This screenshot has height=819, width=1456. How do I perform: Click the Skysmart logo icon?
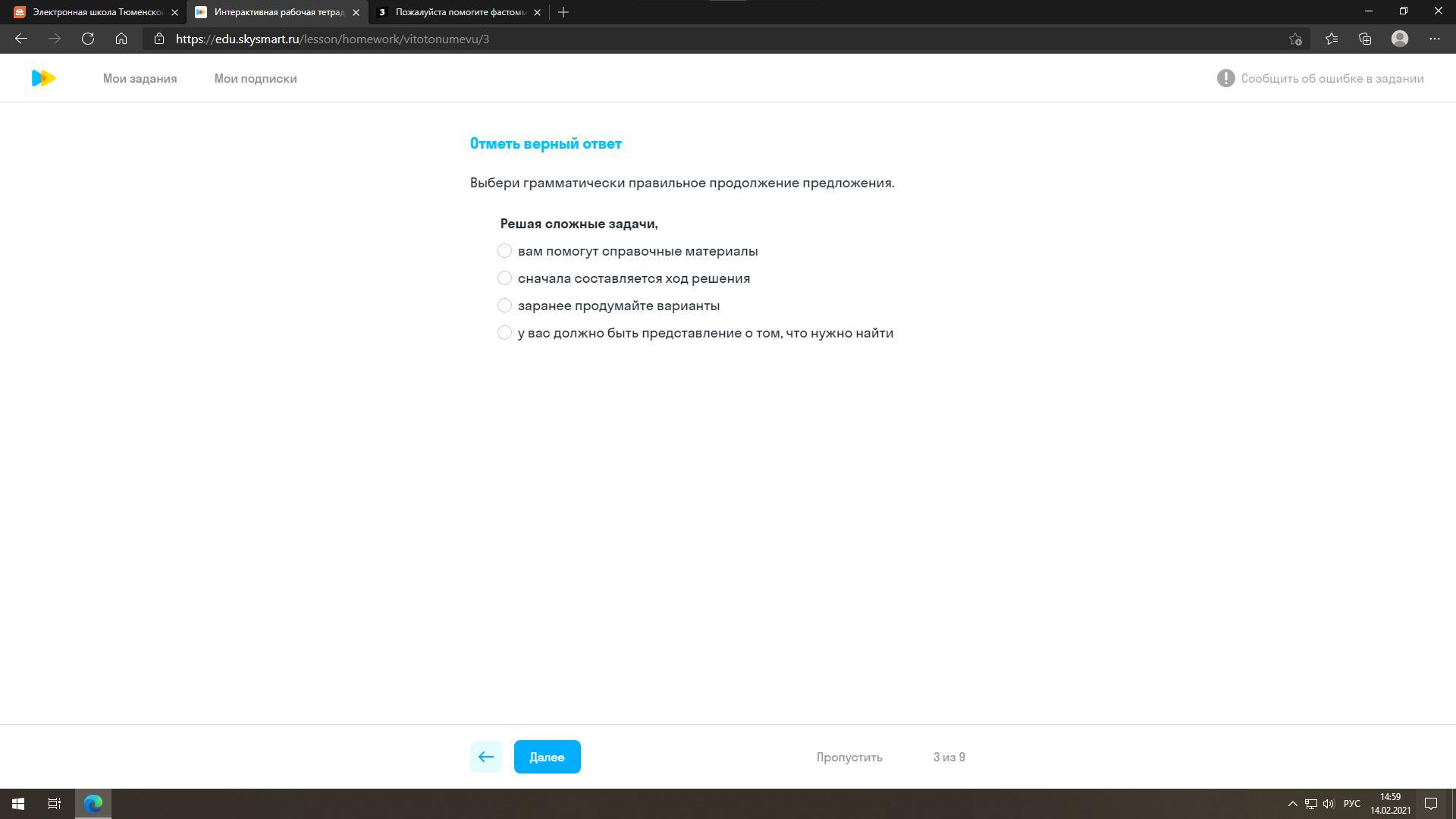pyautogui.click(x=43, y=78)
